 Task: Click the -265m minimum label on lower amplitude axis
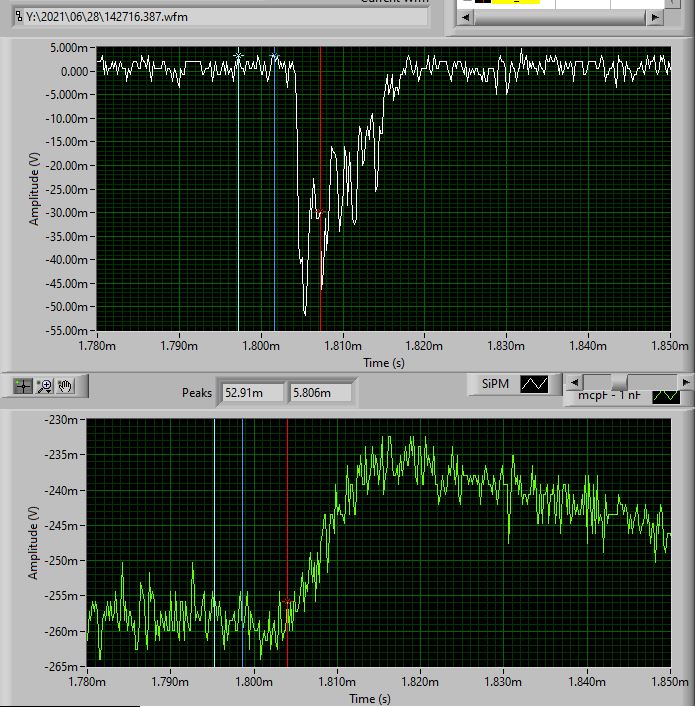pos(62,665)
